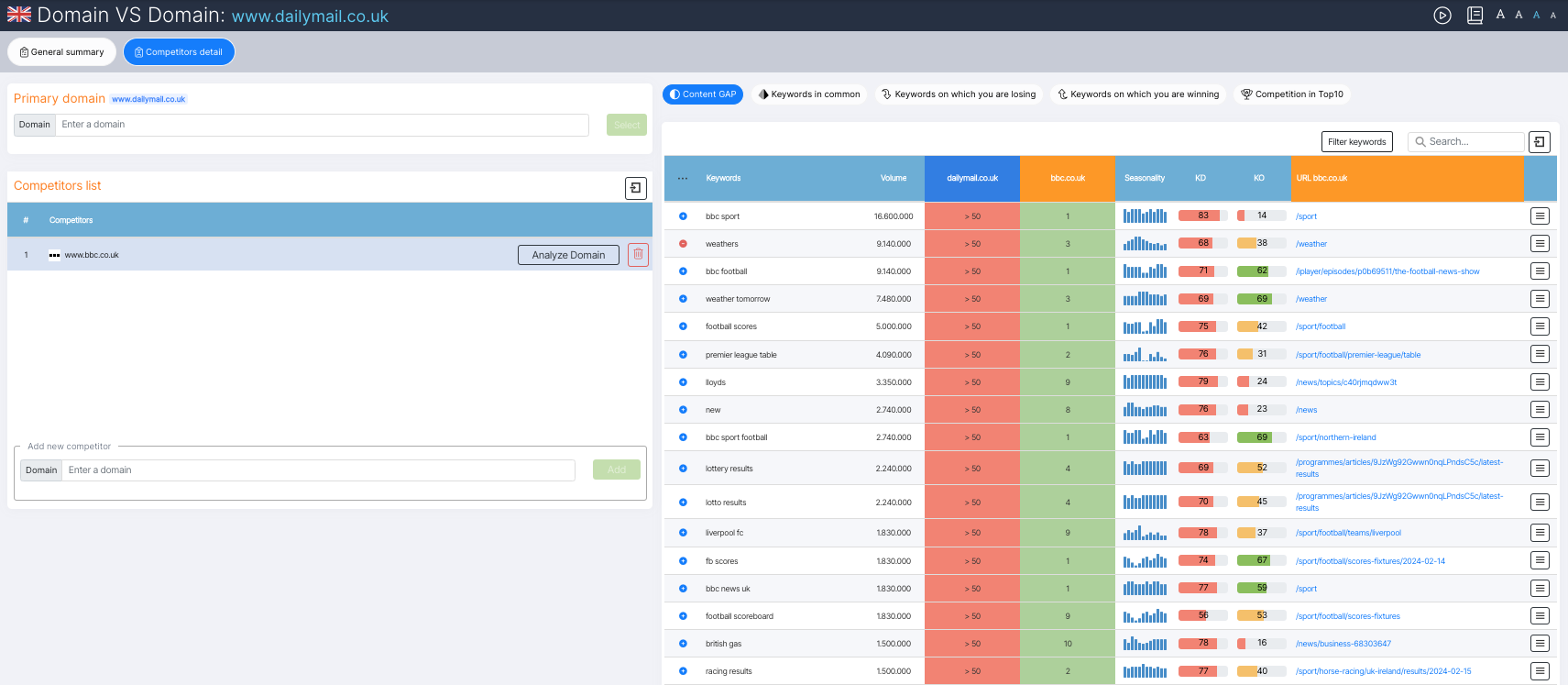1568x685 pixels.
Task: Click the KD bar 83 for bbc sport
Action: pyautogui.click(x=1202, y=216)
